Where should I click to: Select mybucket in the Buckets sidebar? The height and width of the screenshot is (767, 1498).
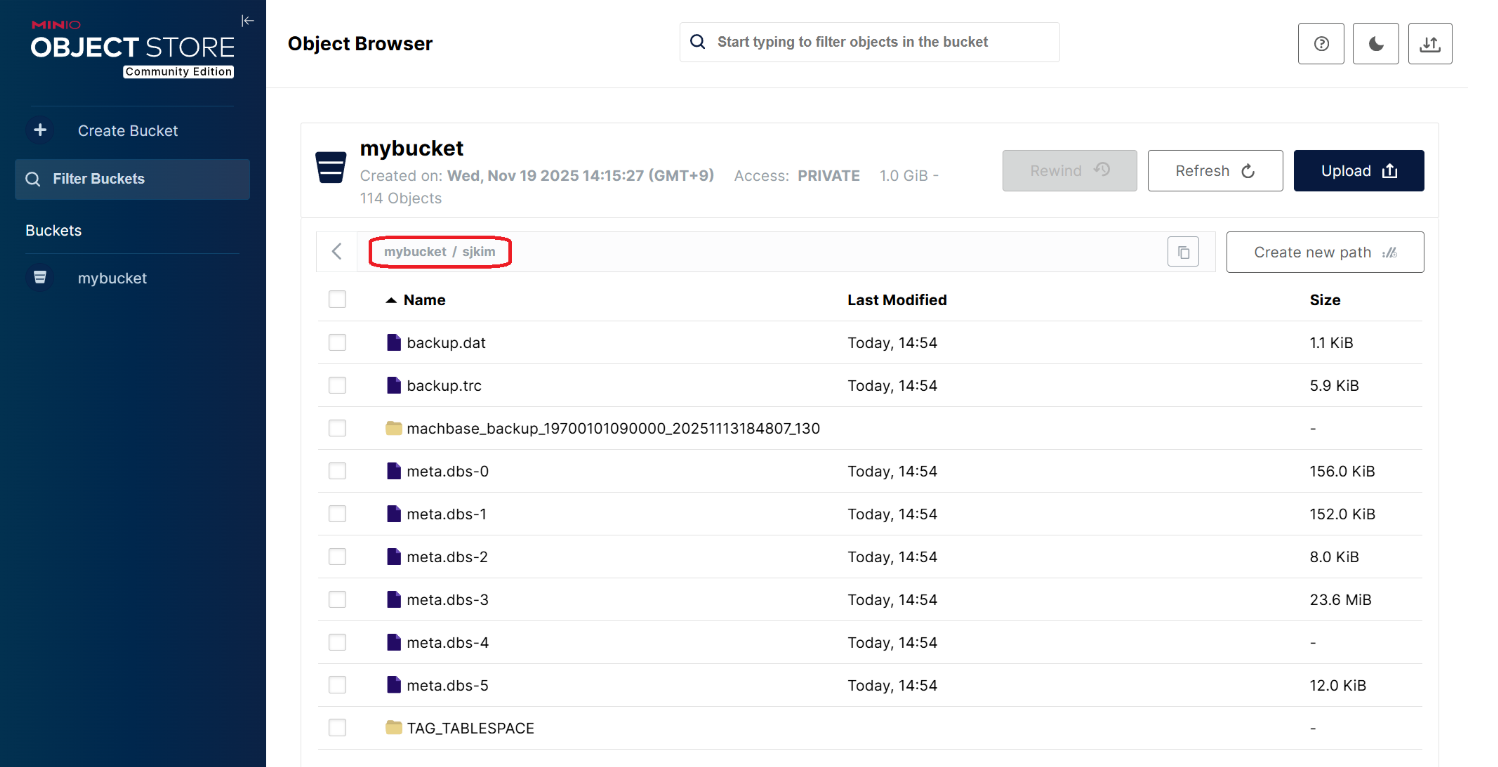[x=112, y=278]
